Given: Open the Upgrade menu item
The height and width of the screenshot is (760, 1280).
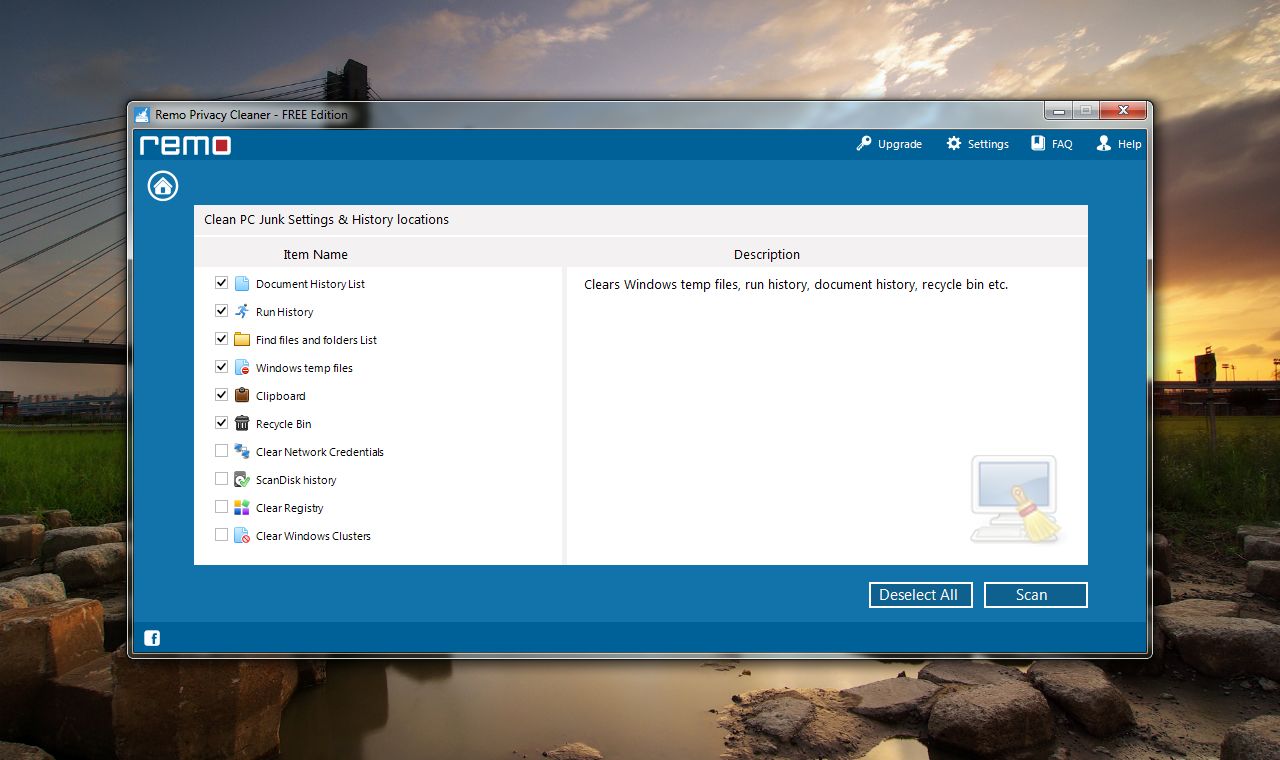Looking at the screenshot, I should 889,144.
